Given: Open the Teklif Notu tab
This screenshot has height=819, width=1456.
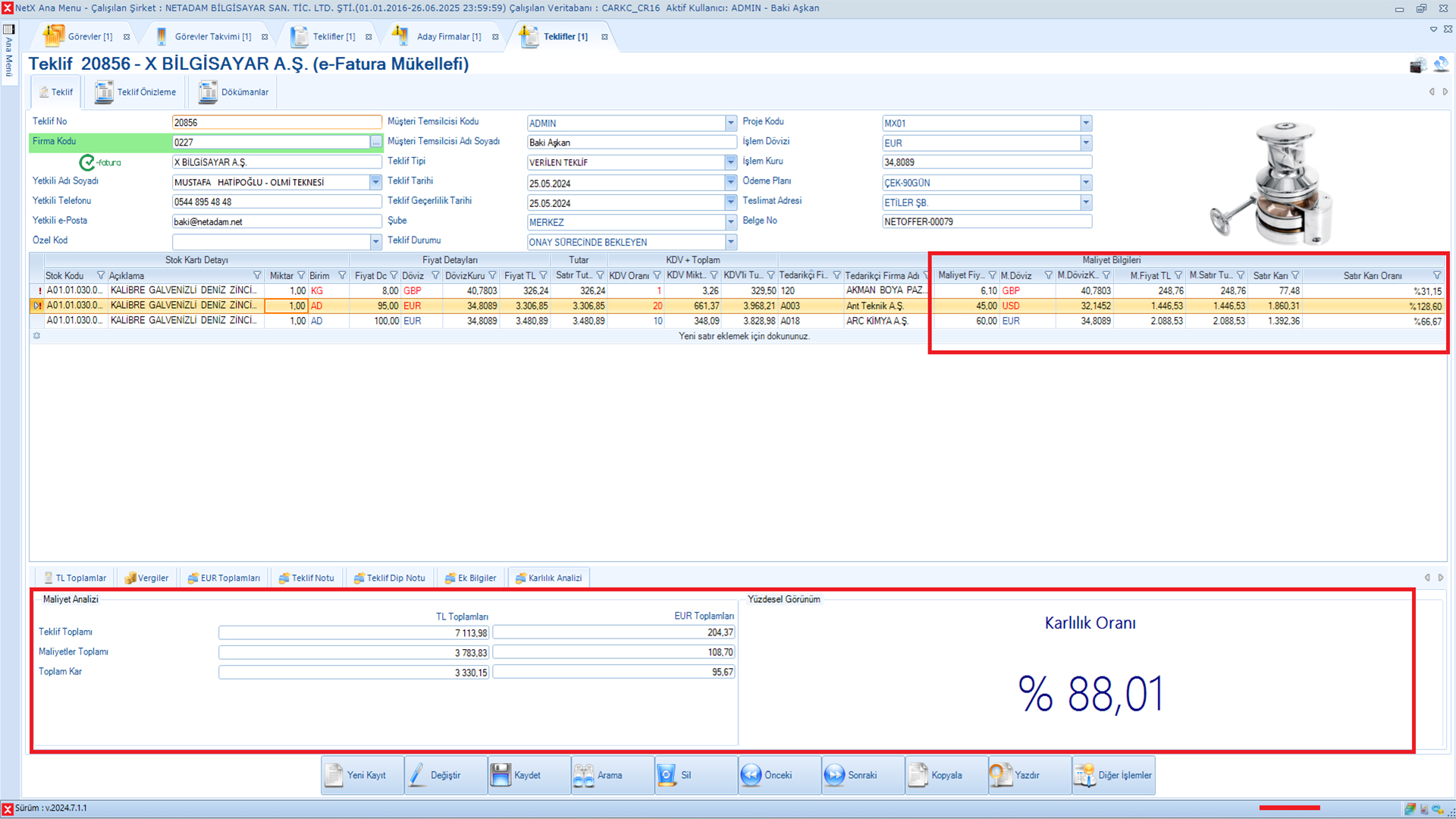Looking at the screenshot, I should (x=306, y=578).
